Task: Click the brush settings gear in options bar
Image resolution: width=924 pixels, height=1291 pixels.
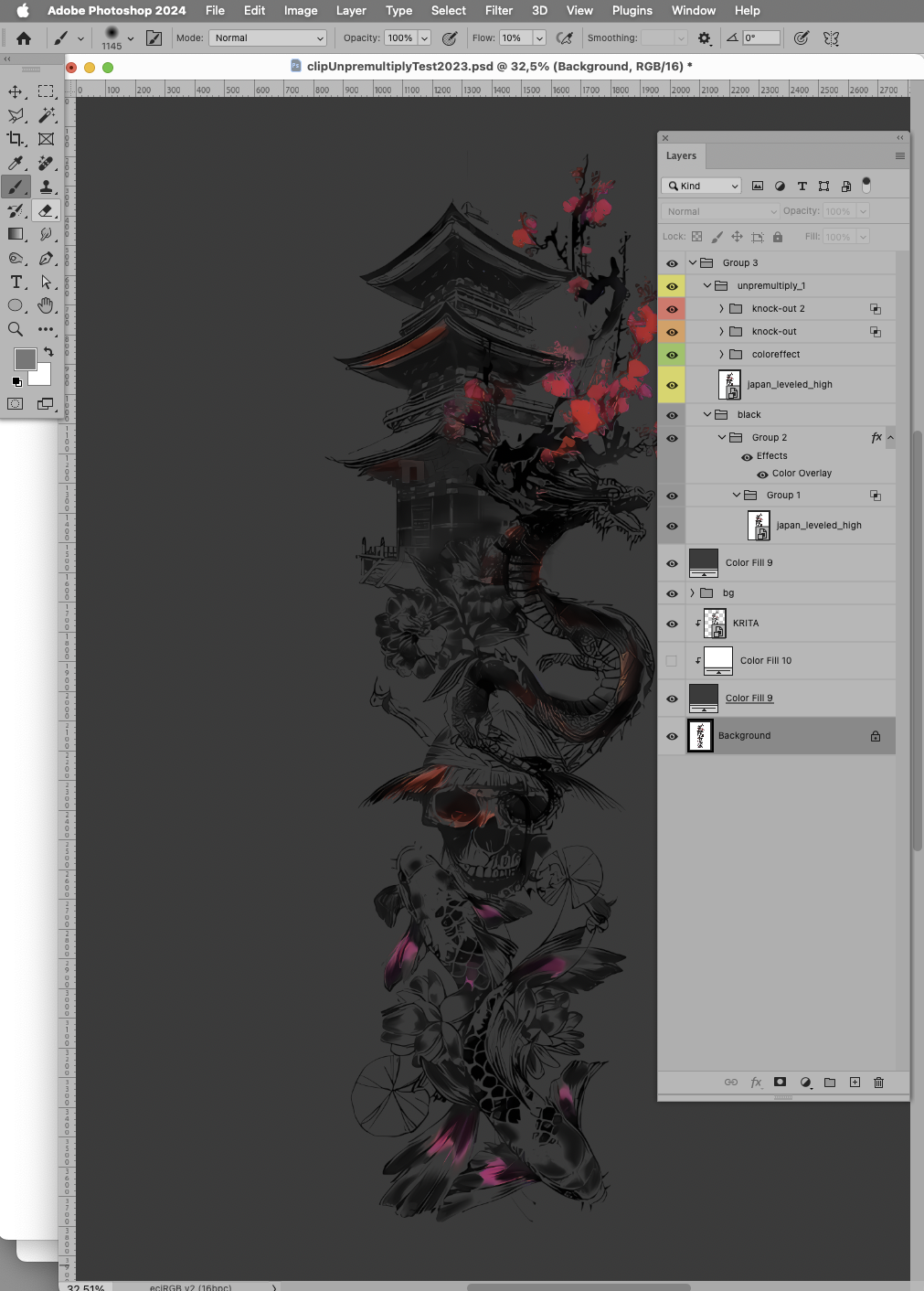Action: click(703, 37)
